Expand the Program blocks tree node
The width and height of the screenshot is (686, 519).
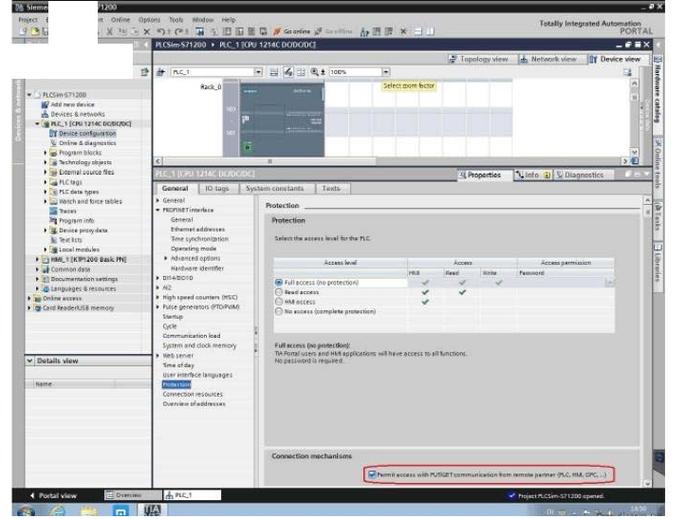[45, 153]
